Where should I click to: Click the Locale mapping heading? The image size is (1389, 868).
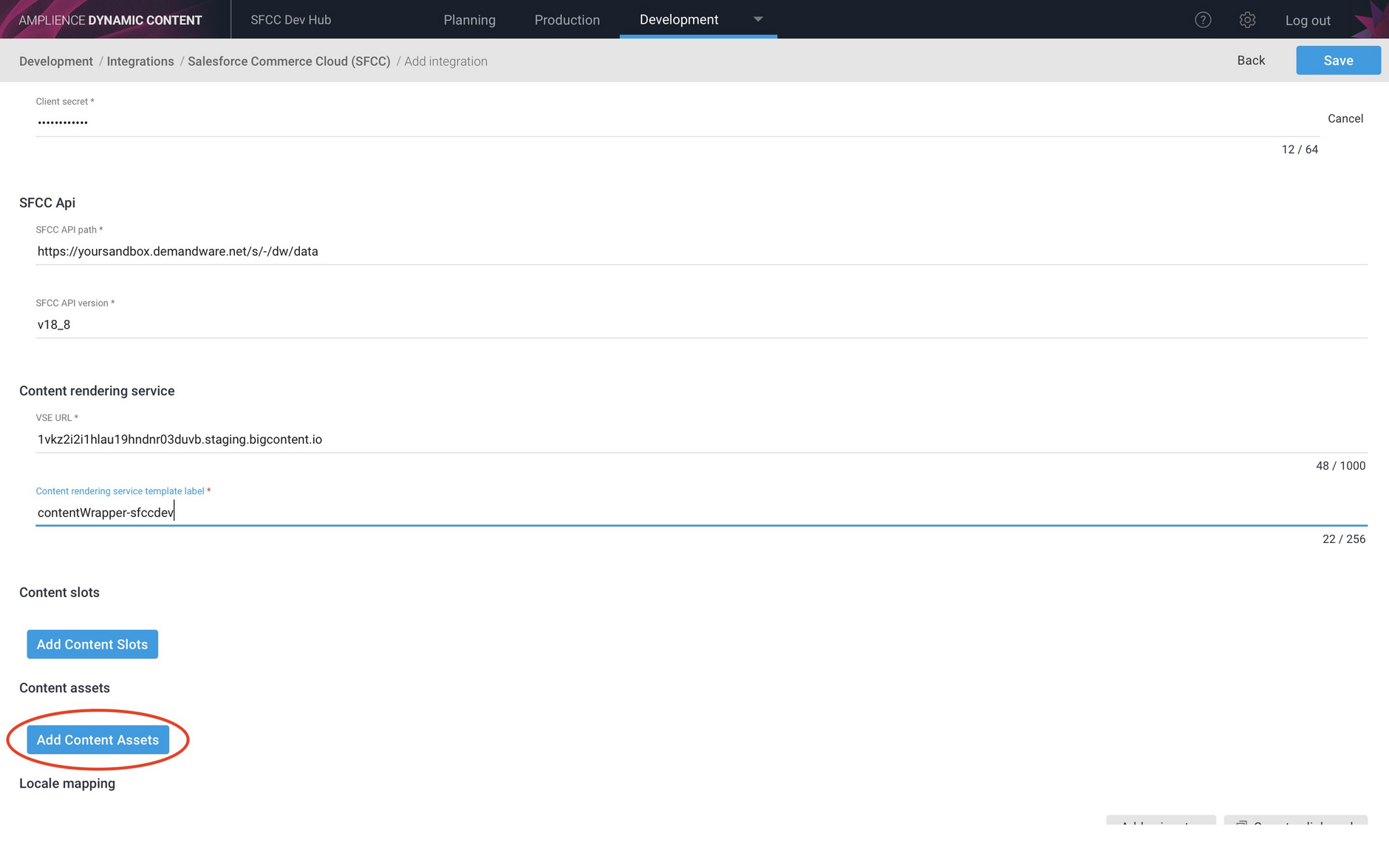pyautogui.click(x=67, y=783)
